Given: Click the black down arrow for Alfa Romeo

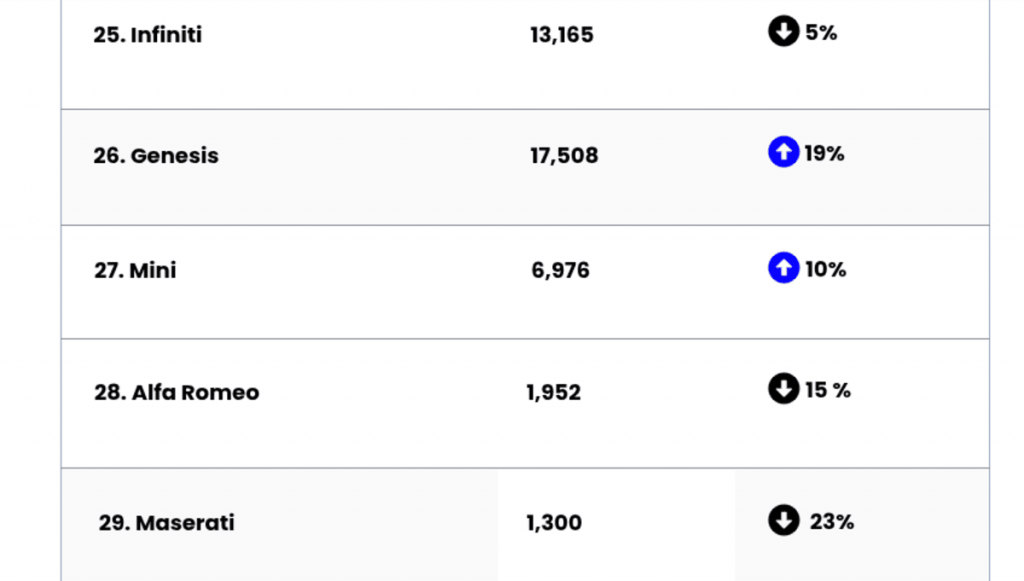Looking at the screenshot, I should point(783,389).
